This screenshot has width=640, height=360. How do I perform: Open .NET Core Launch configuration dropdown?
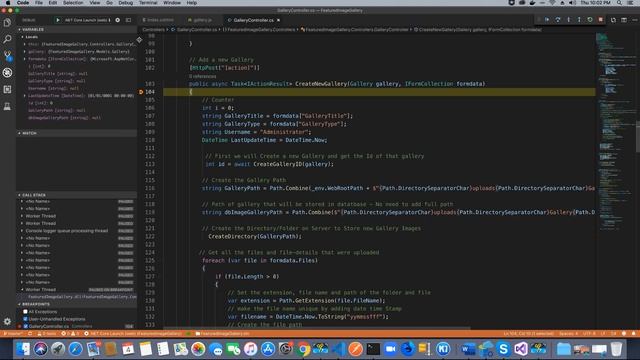(87, 20)
